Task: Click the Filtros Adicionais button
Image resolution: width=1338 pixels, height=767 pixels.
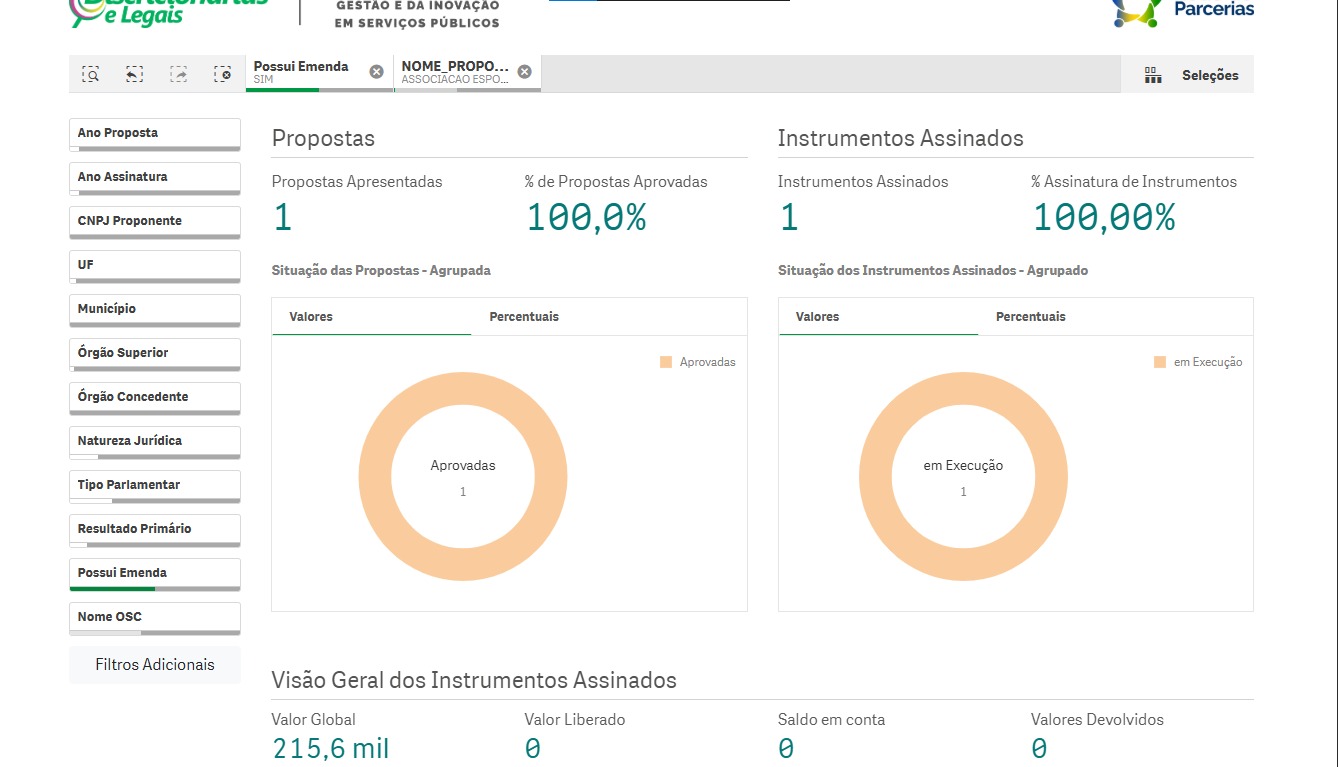Action: (154, 665)
